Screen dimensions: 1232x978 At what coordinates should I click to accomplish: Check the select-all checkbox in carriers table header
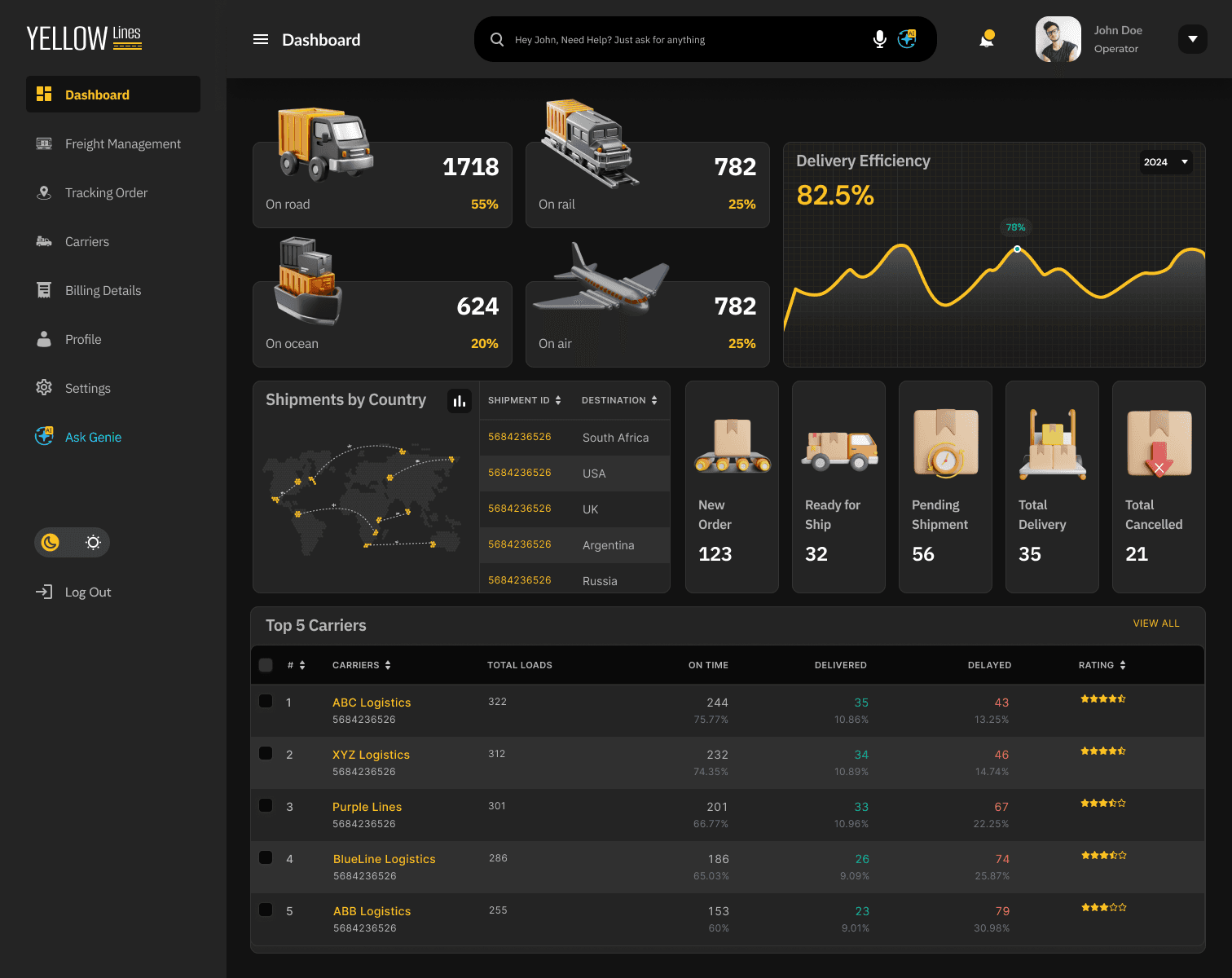(x=266, y=665)
